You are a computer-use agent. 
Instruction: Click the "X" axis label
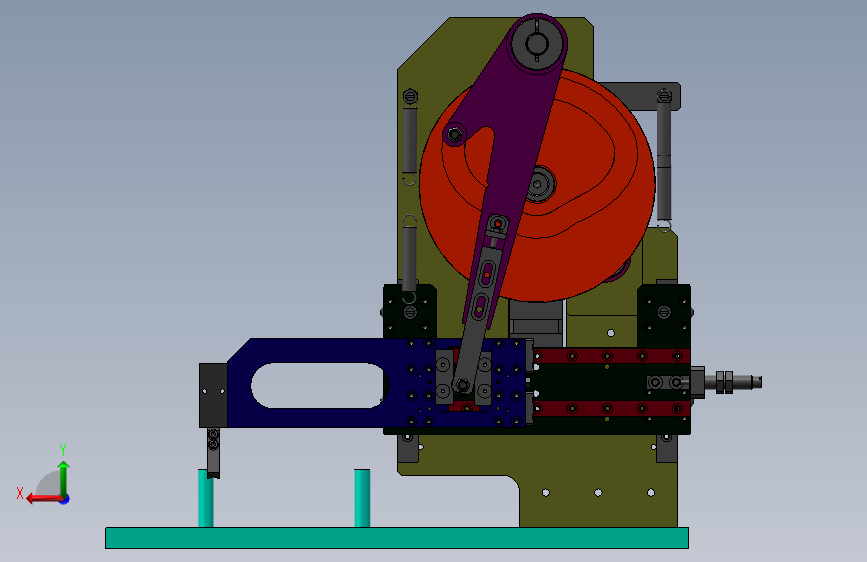[20, 493]
